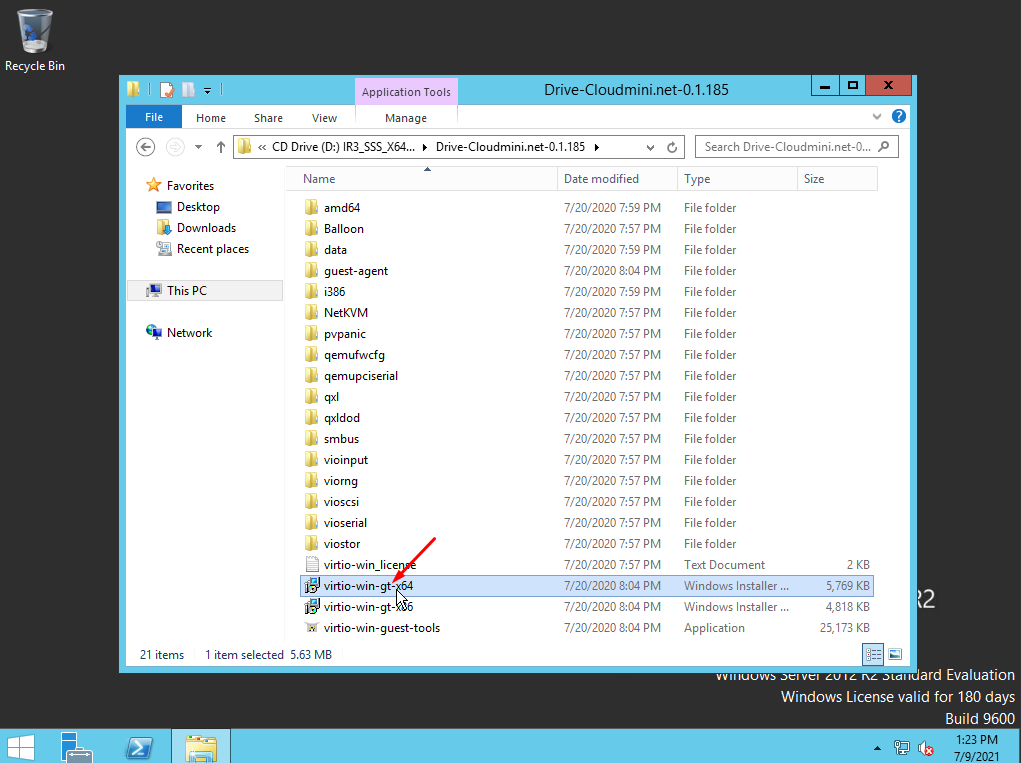Viewport: 1021px width, 763px height.
Task: Click the Search Drive-Cloudmini.net box
Action: pyautogui.click(x=796, y=147)
